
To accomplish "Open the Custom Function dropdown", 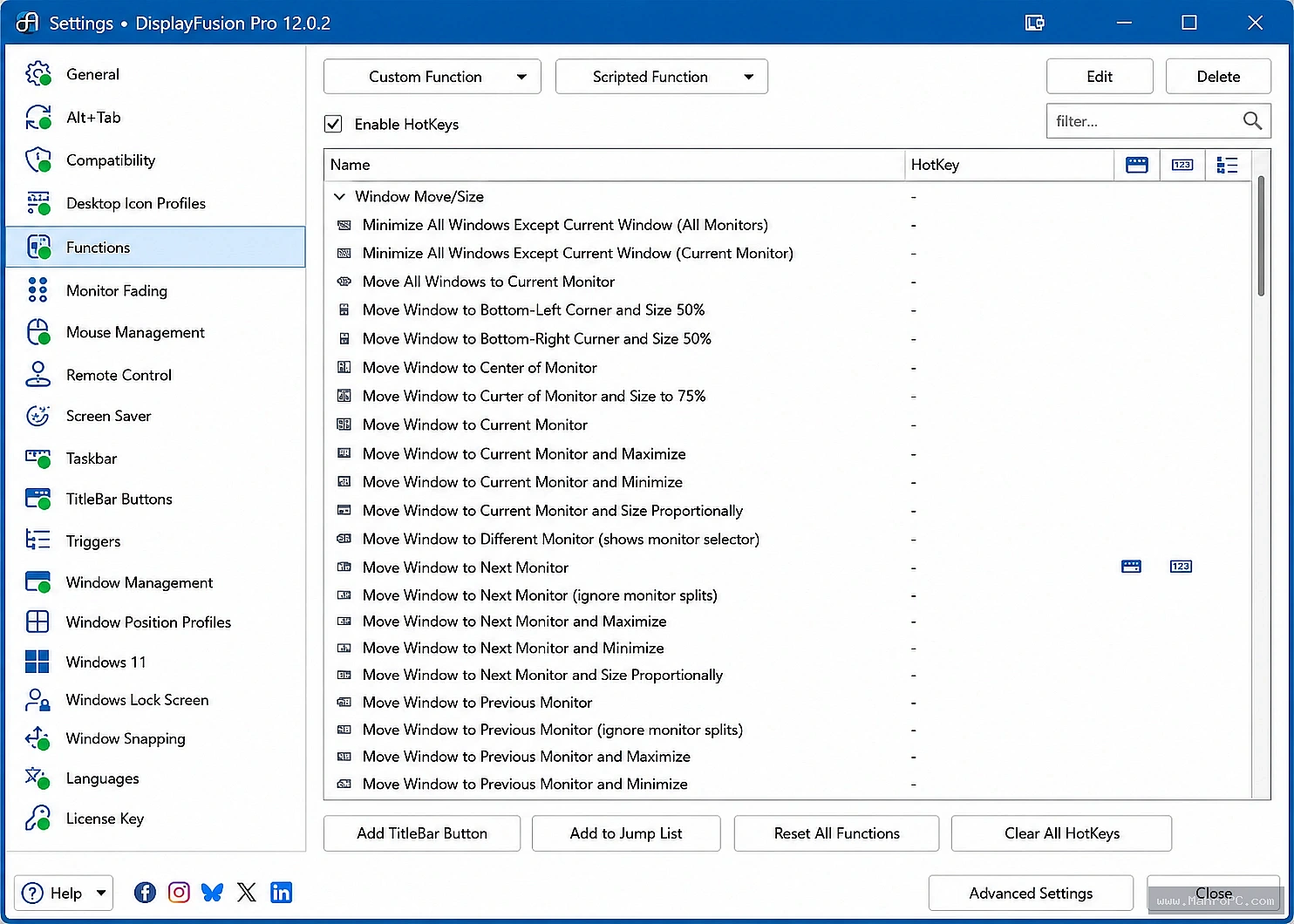I will click(x=432, y=77).
